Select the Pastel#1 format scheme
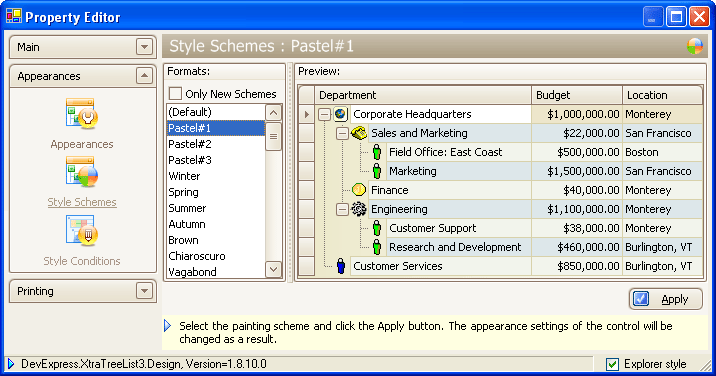Image resolution: width=716 pixels, height=376 pixels. click(216, 128)
